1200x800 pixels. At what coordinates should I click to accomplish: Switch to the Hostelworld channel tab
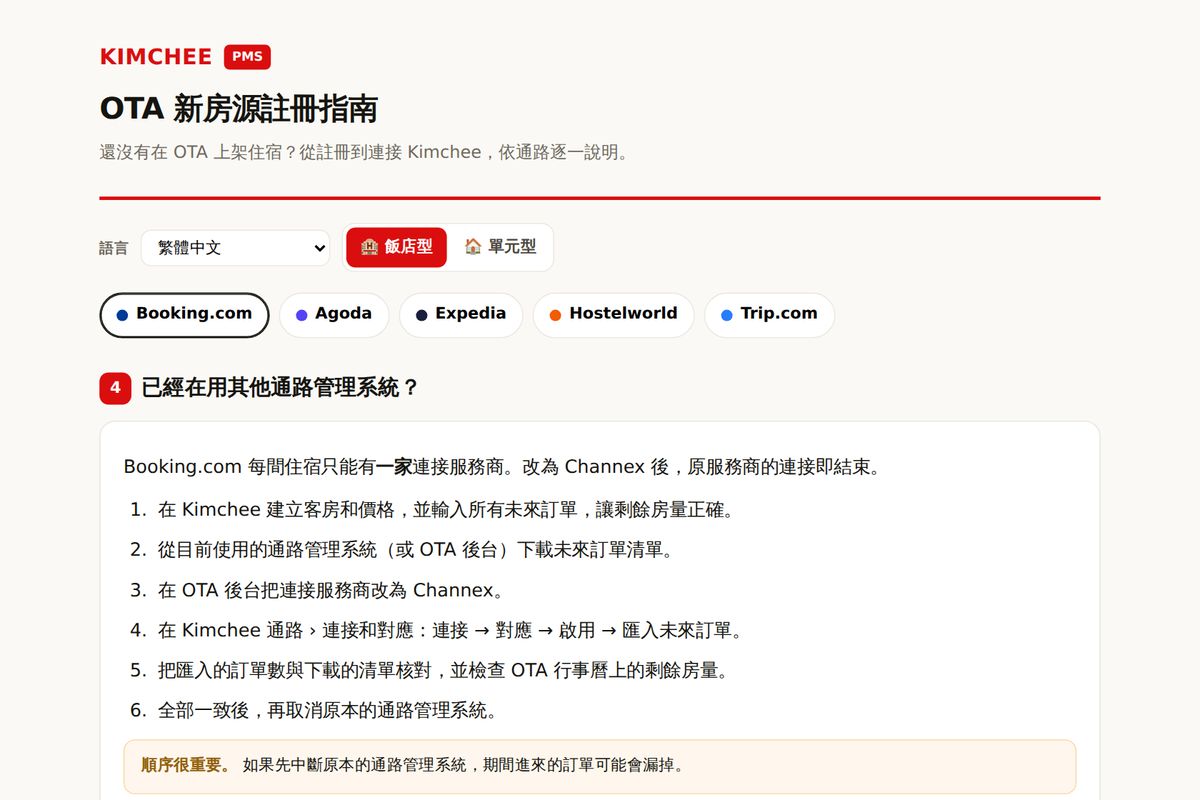click(x=613, y=315)
